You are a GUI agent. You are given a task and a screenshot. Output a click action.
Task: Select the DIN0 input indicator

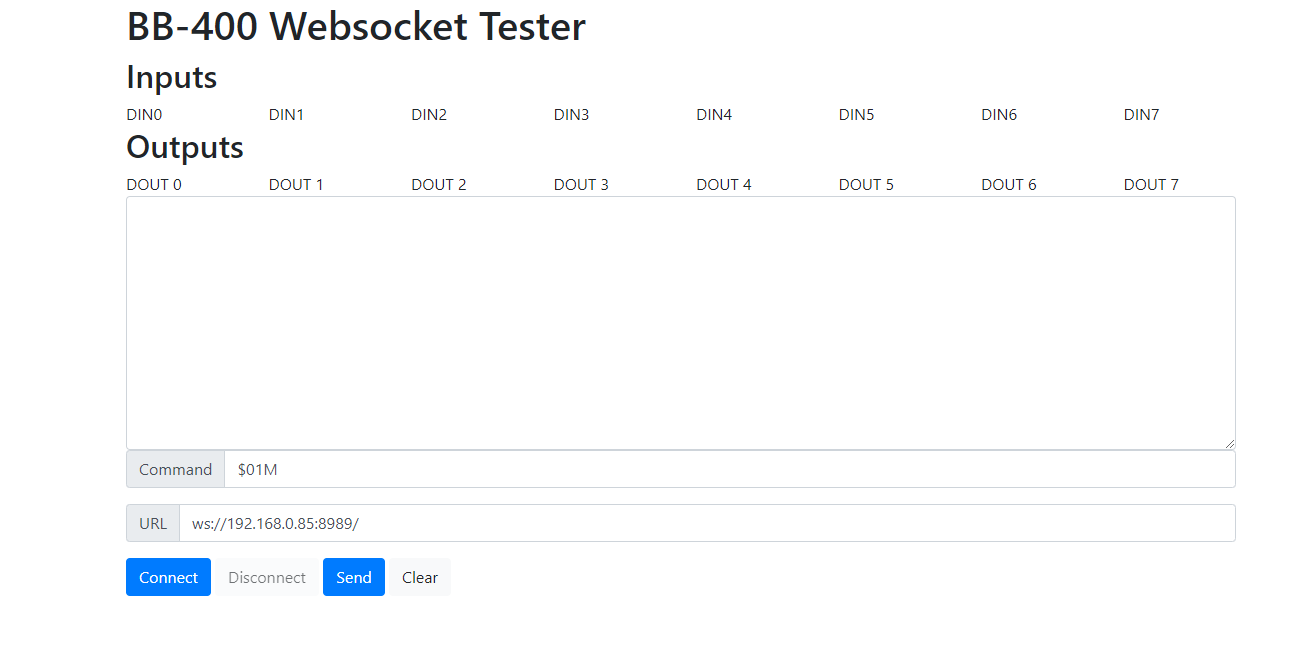pos(144,114)
